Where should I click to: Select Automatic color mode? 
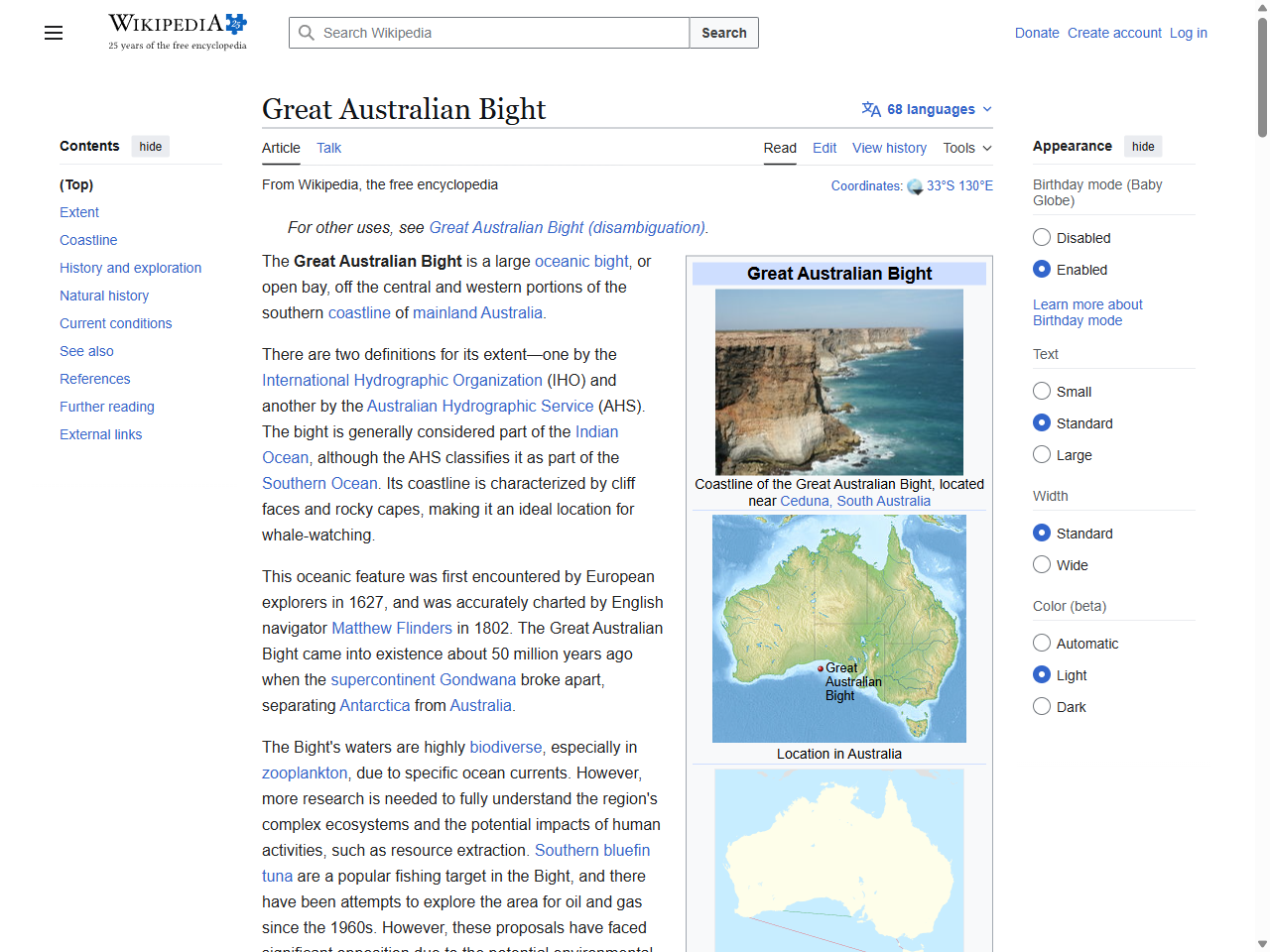coord(1042,643)
